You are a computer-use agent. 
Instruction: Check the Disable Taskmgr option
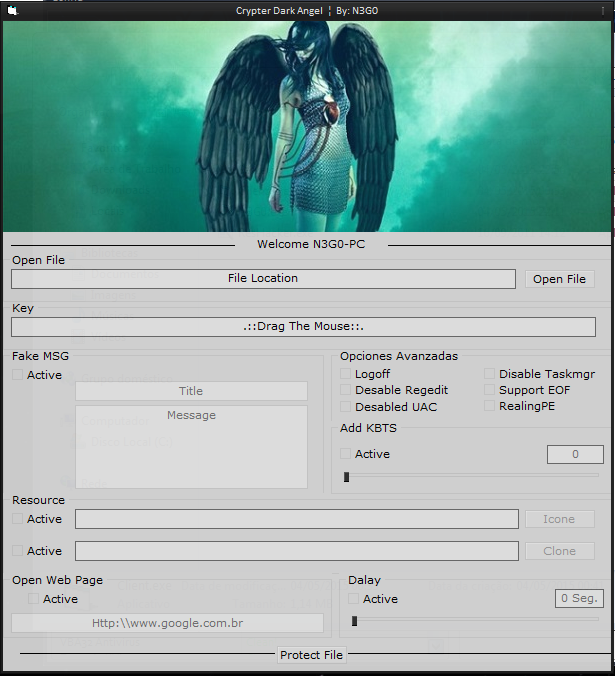489,373
